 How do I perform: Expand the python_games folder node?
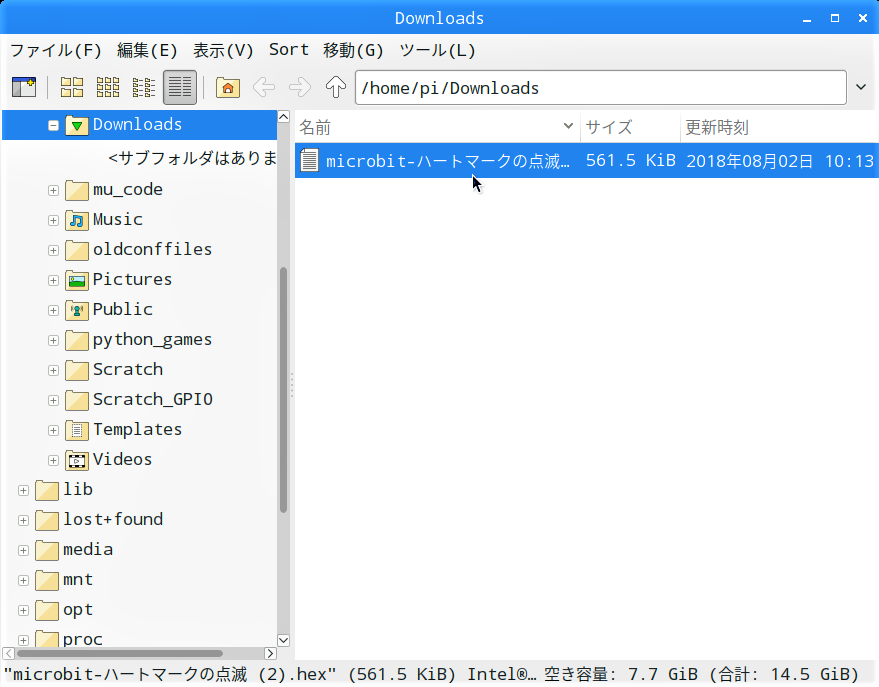pyautogui.click(x=53, y=341)
